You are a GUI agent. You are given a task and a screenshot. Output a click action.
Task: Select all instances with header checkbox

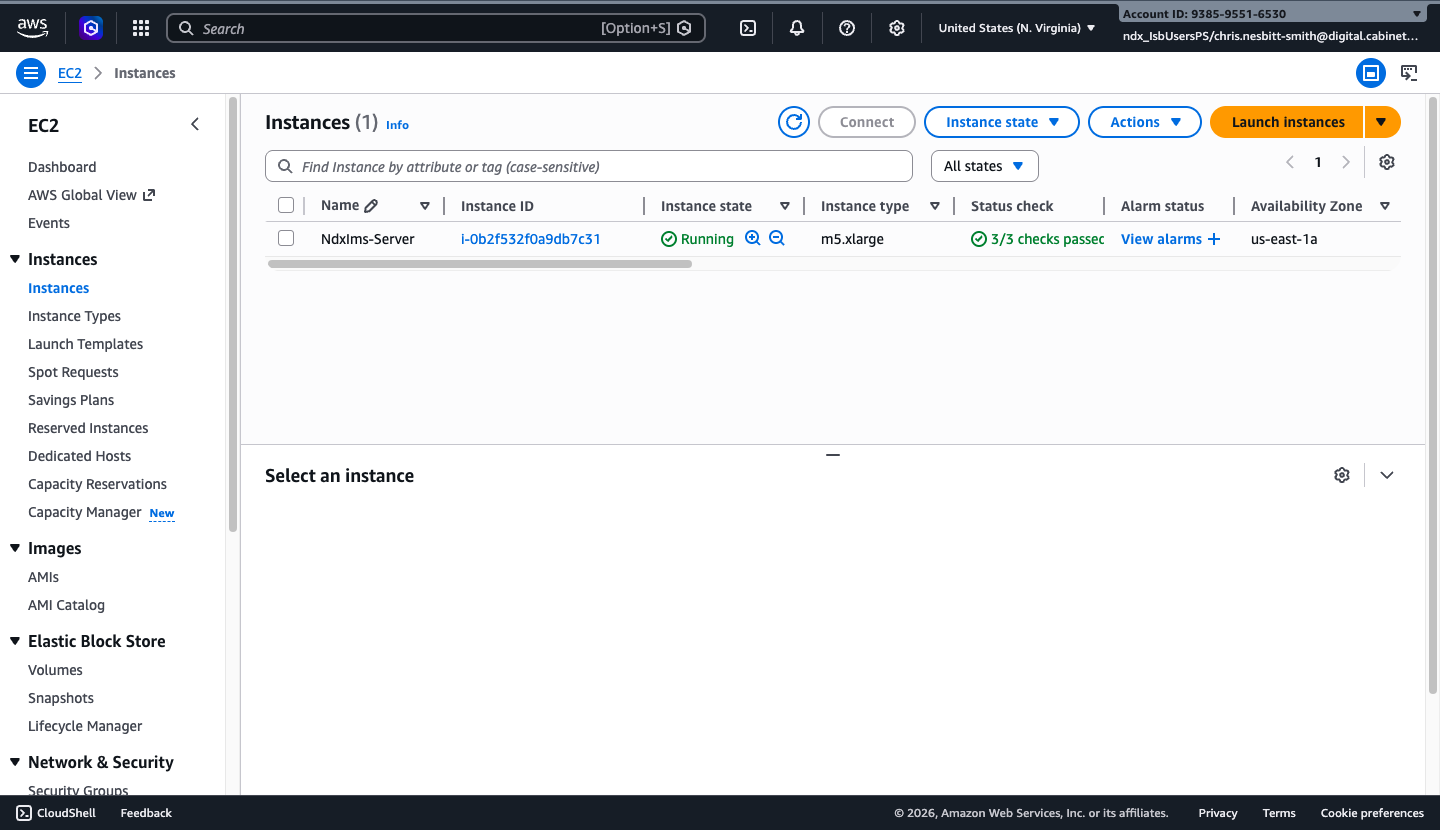(x=286, y=204)
